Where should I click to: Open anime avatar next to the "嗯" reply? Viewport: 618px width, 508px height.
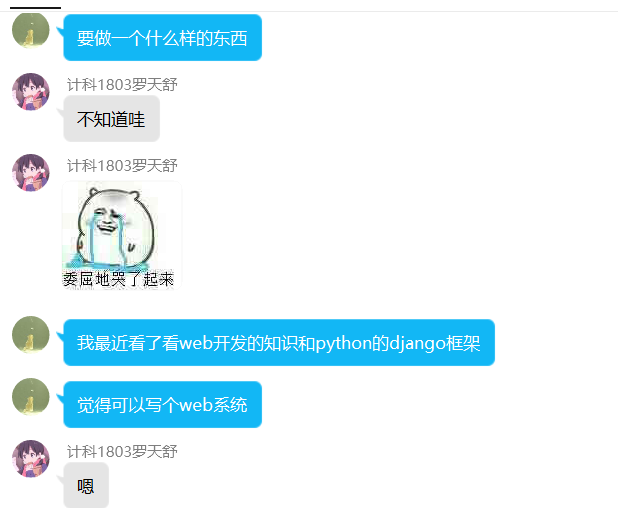(31, 459)
